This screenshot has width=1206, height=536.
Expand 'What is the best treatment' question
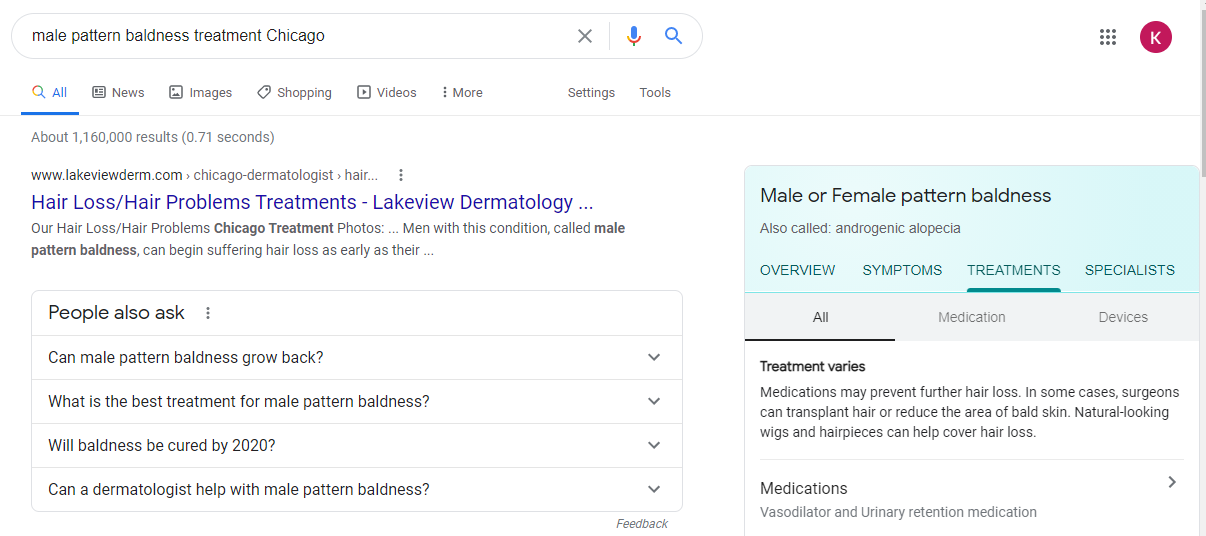(654, 401)
